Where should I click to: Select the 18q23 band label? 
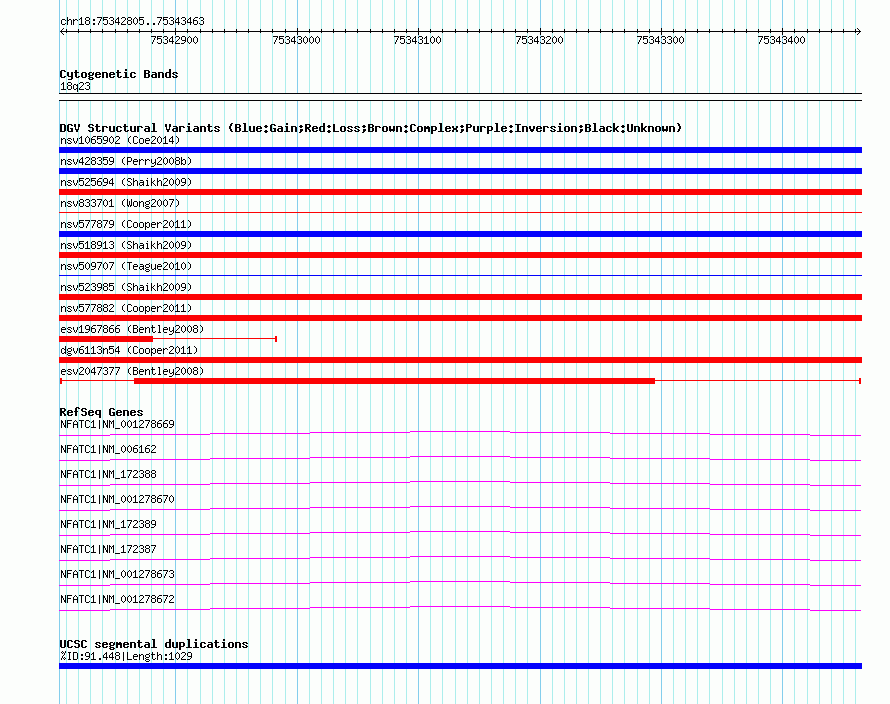coord(75,86)
